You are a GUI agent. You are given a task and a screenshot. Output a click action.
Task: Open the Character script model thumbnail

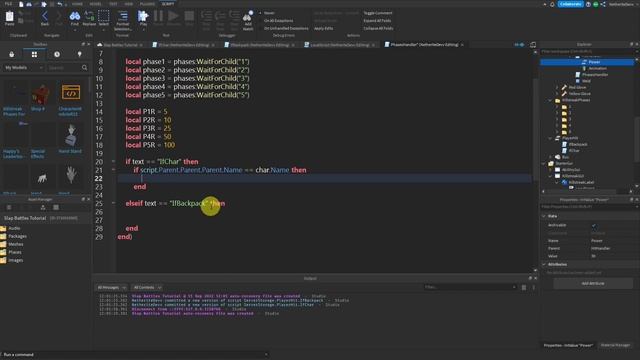pos(71,93)
